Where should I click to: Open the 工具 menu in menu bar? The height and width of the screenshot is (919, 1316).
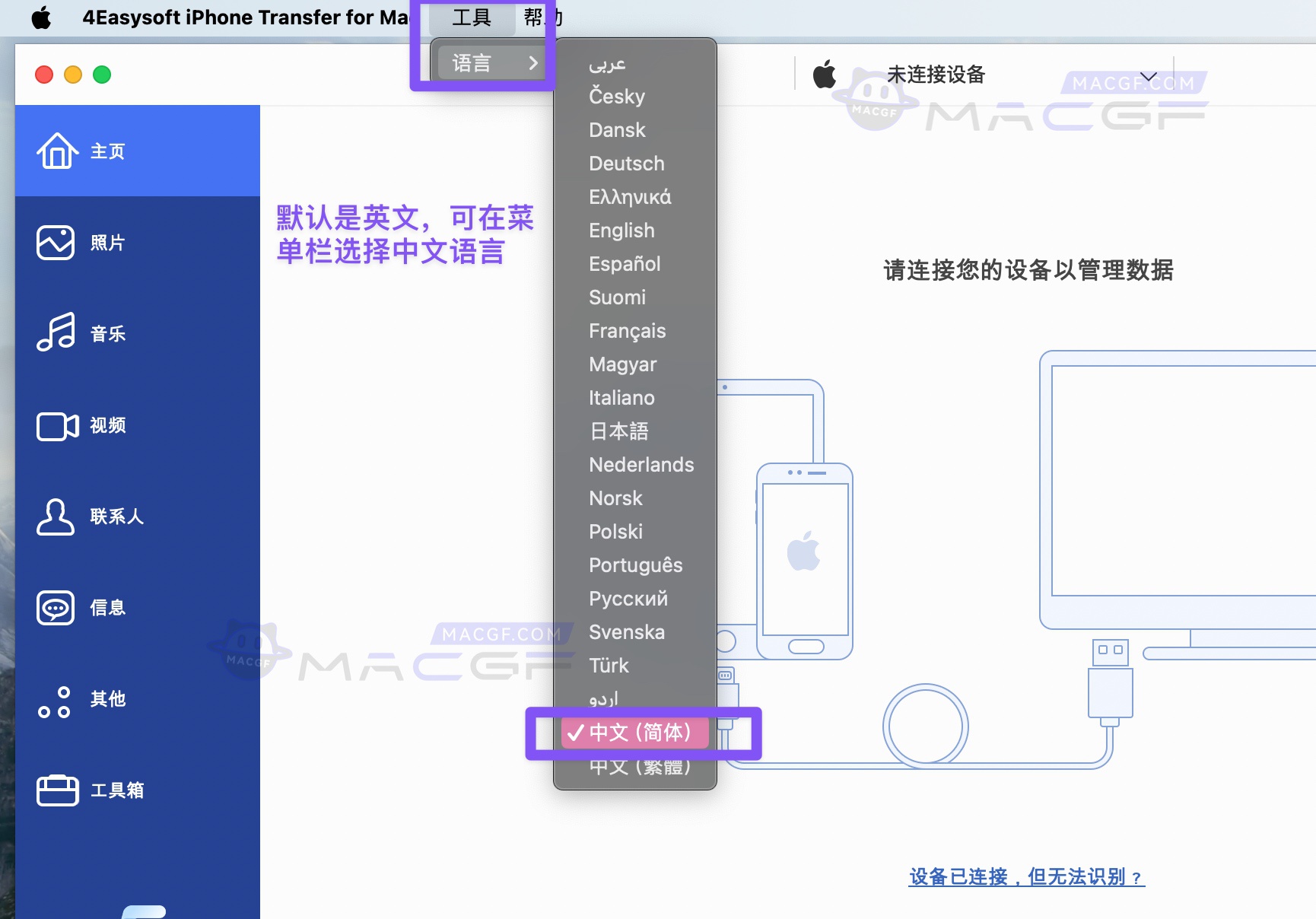click(x=471, y=17)
